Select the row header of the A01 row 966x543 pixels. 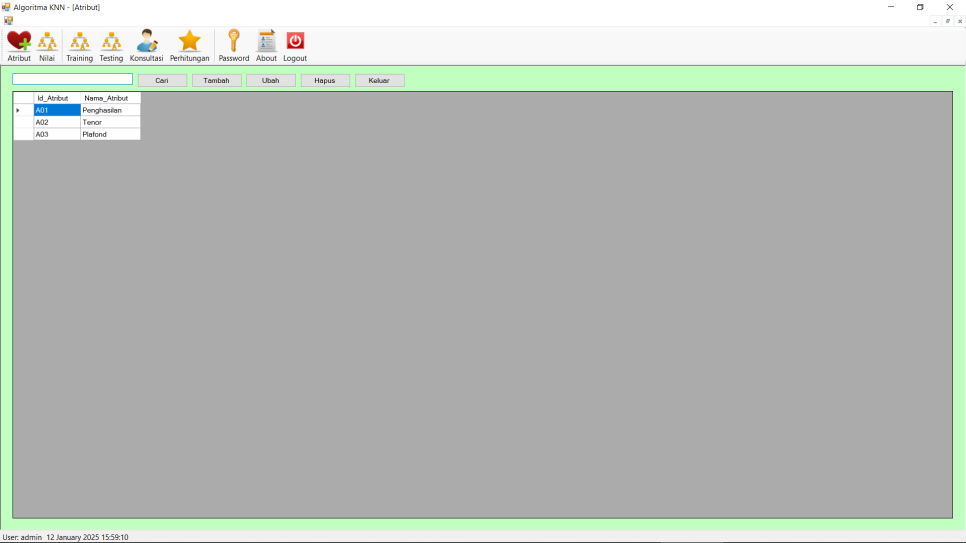pyautogui.click(x=23, y=110)
